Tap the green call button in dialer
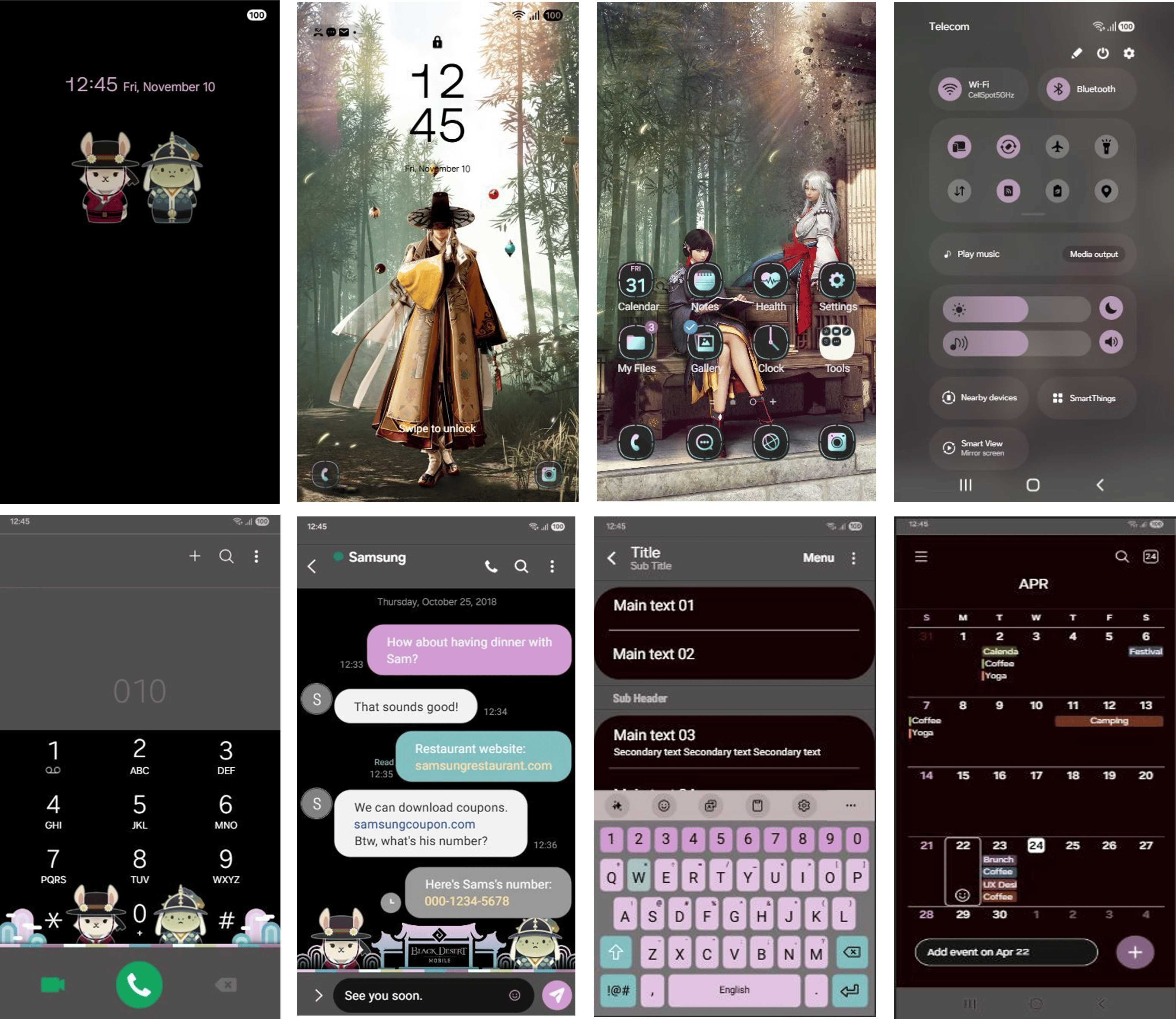Screen dimensions: 1176x1019 (139, 985)
